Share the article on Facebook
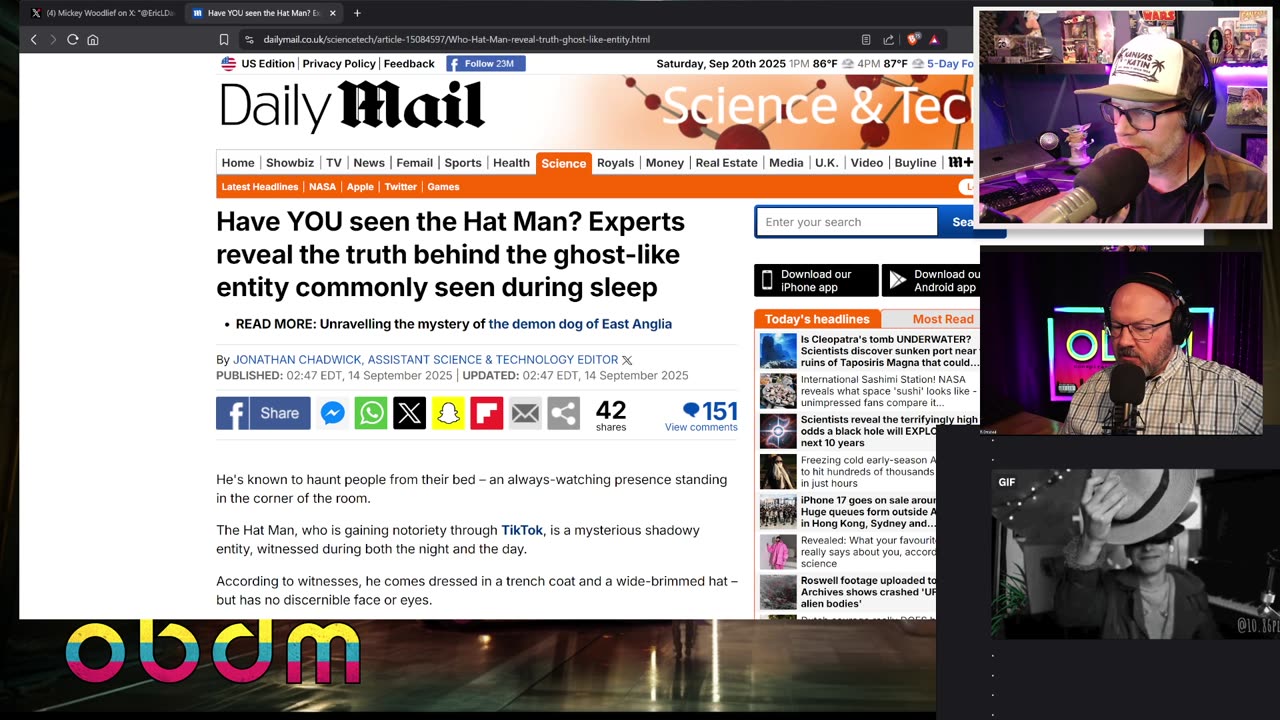The image size is (1280, 720). click(x=263, y=413)
